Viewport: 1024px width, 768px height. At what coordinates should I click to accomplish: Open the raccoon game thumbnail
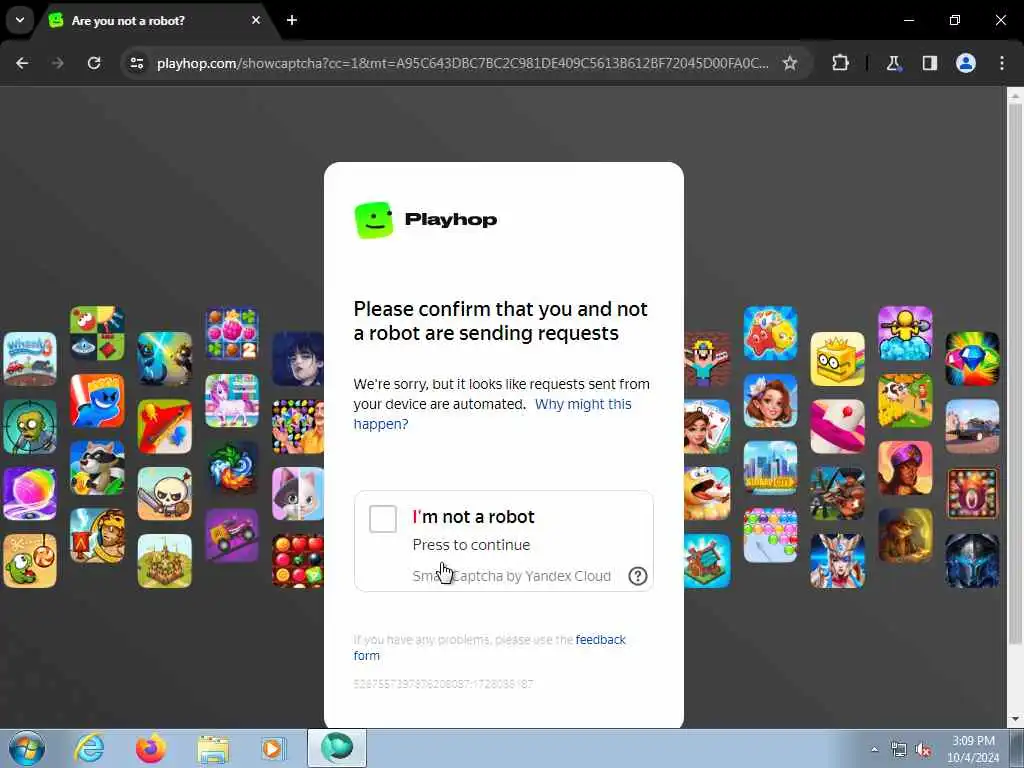(97, 467)
